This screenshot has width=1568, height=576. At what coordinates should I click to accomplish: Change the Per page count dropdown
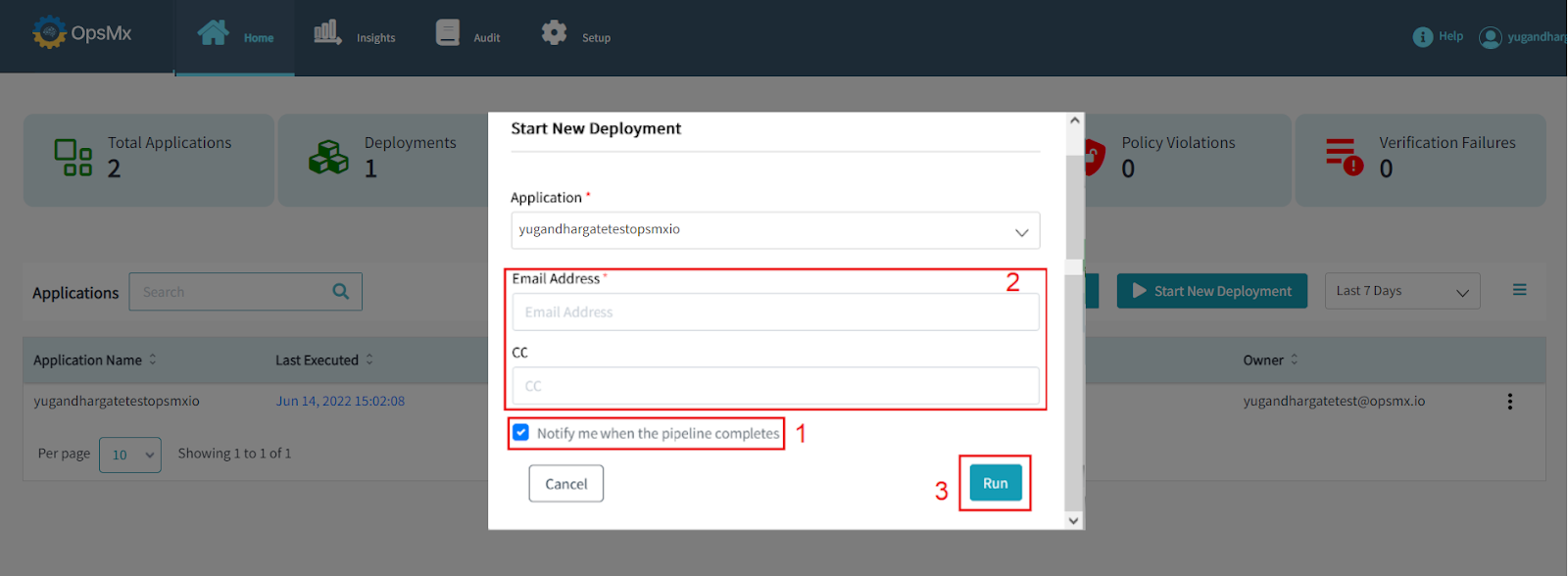pos(129,455)
